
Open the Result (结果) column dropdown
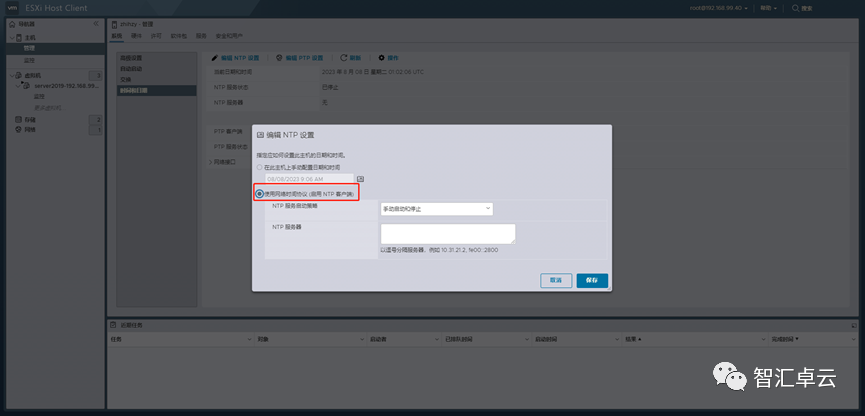click(763, 339)
